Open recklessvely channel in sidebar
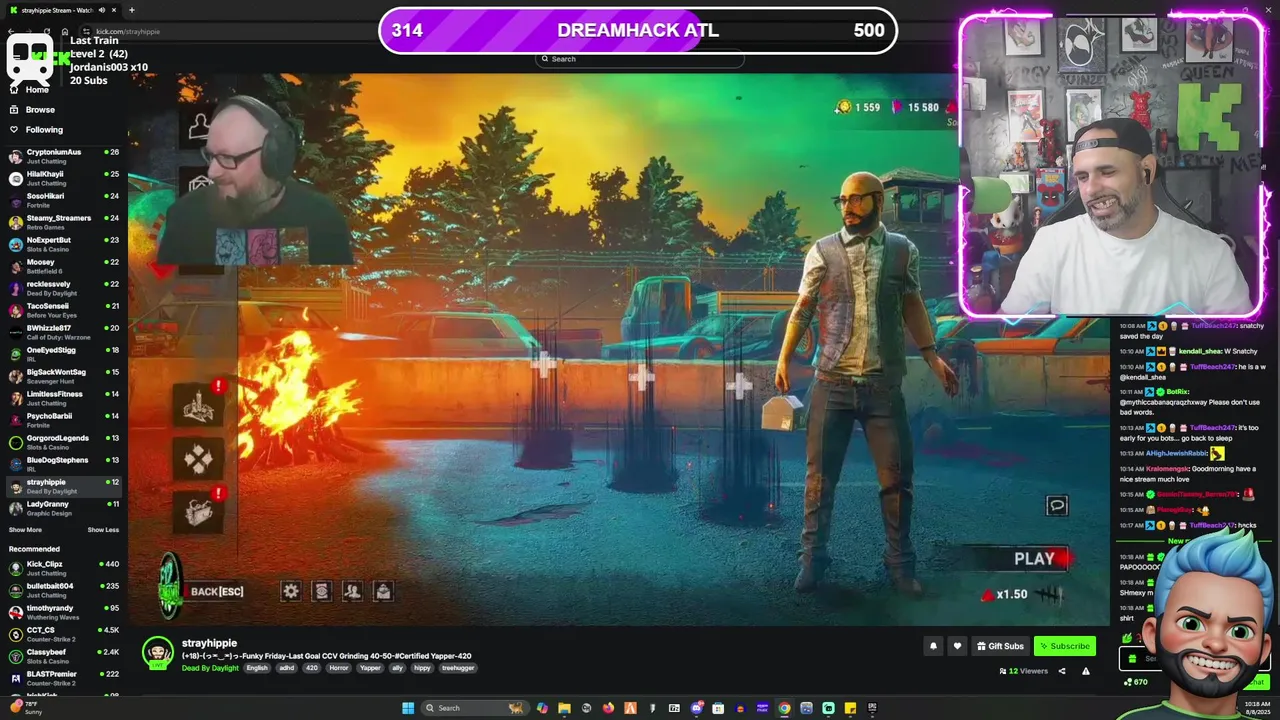 64,288
